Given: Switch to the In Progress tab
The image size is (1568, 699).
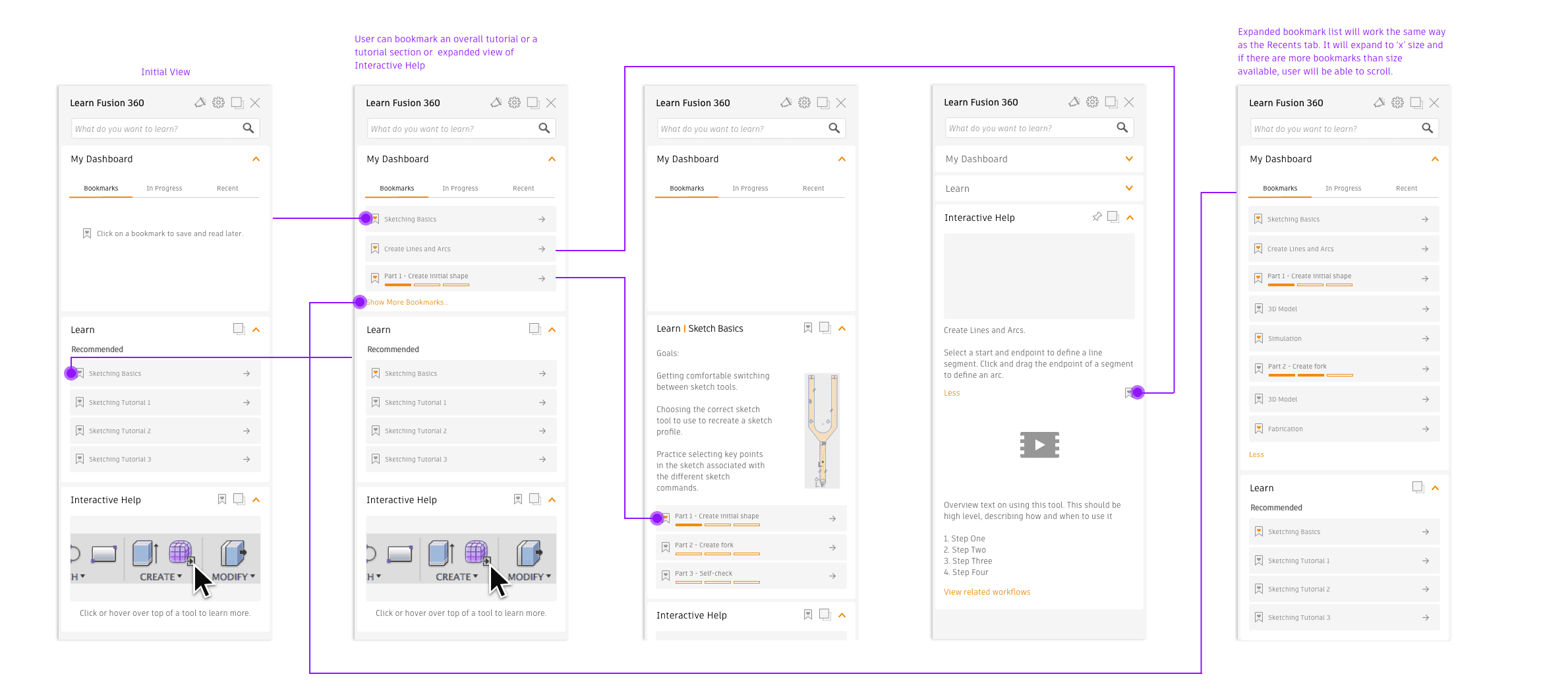Looking at the screenshot, I should 164,188.
